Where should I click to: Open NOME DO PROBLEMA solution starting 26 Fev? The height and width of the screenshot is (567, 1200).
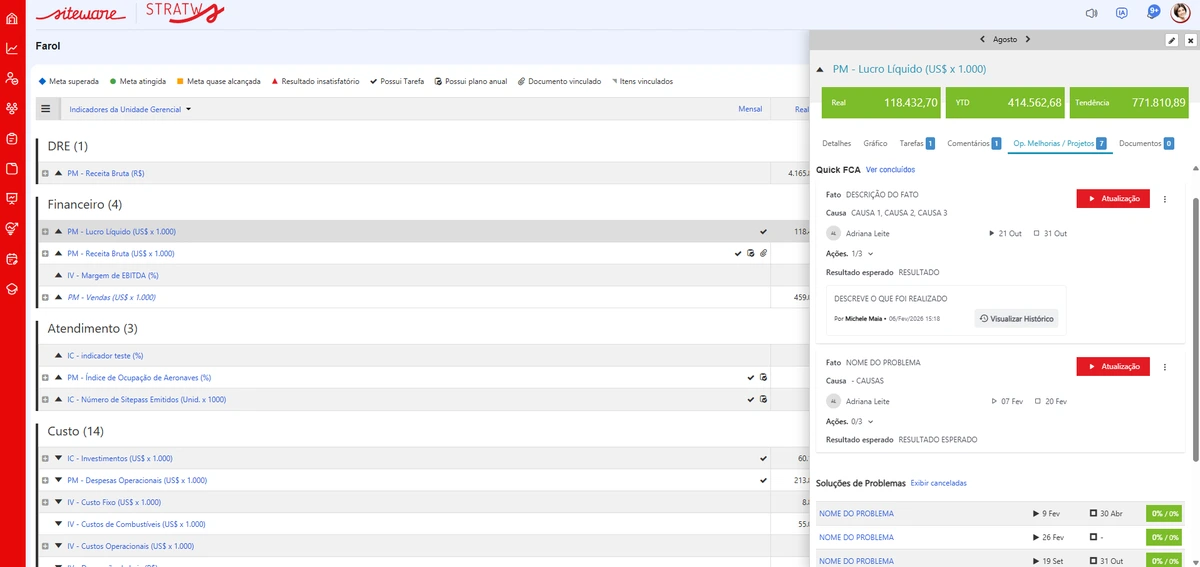856,538
